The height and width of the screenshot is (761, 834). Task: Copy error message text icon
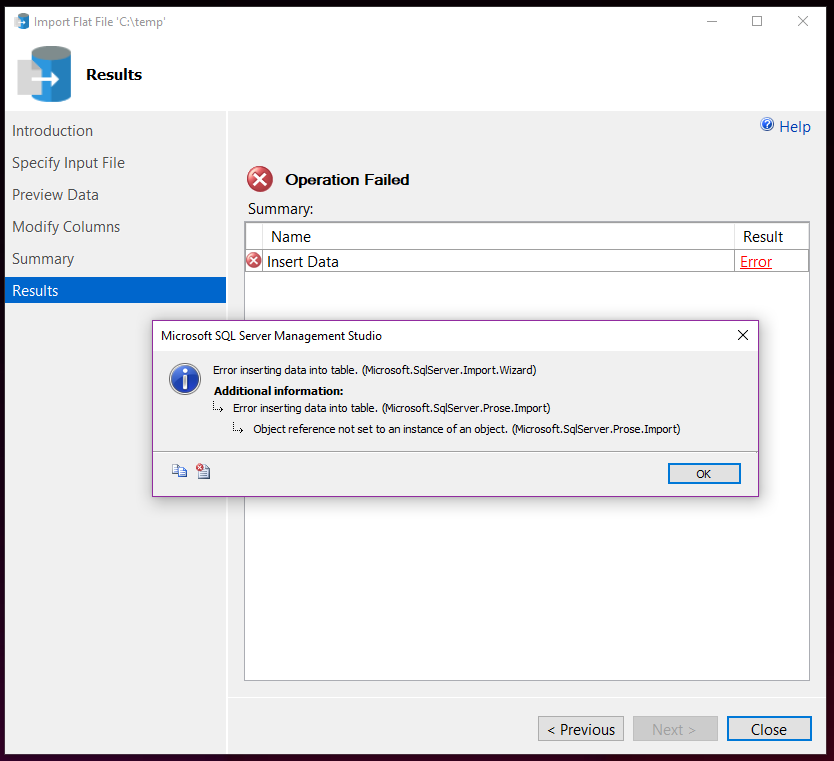point(179,471)
